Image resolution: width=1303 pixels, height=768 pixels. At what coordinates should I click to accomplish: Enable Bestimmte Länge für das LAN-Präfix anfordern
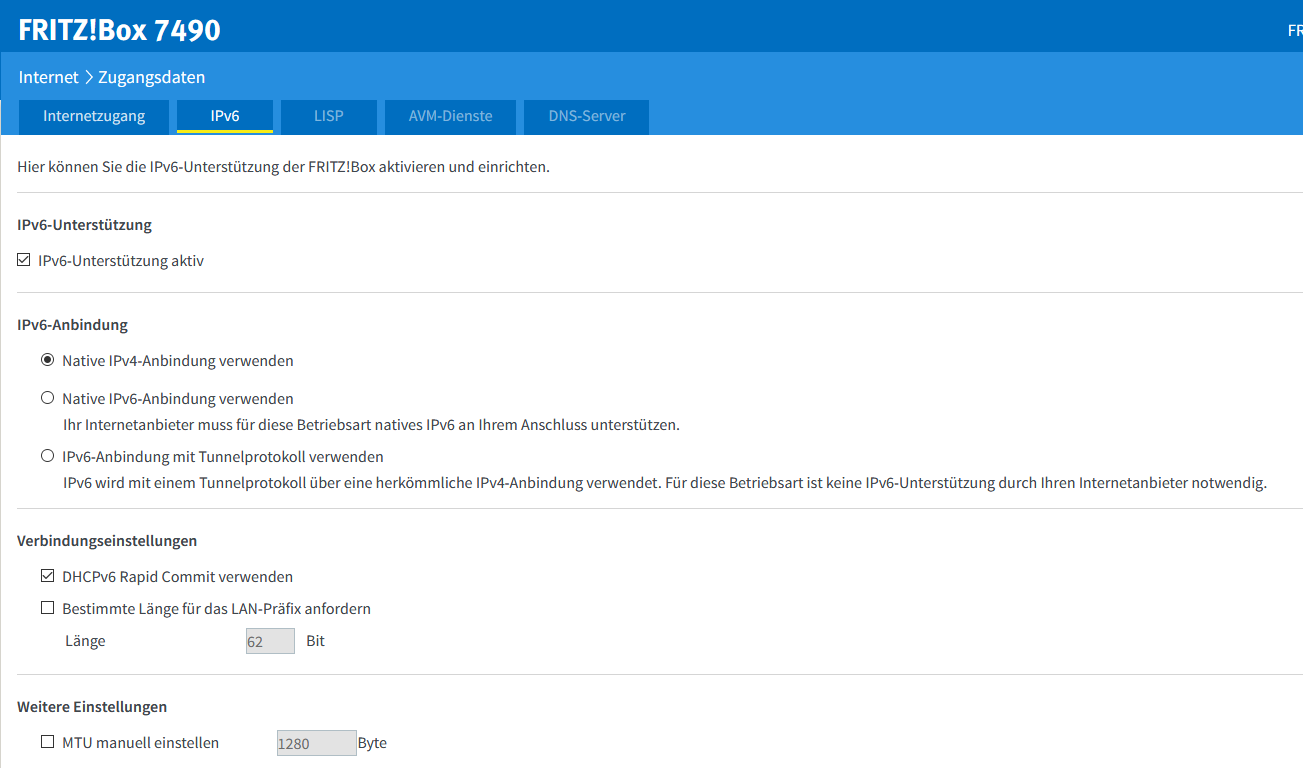tap(47, 608)
